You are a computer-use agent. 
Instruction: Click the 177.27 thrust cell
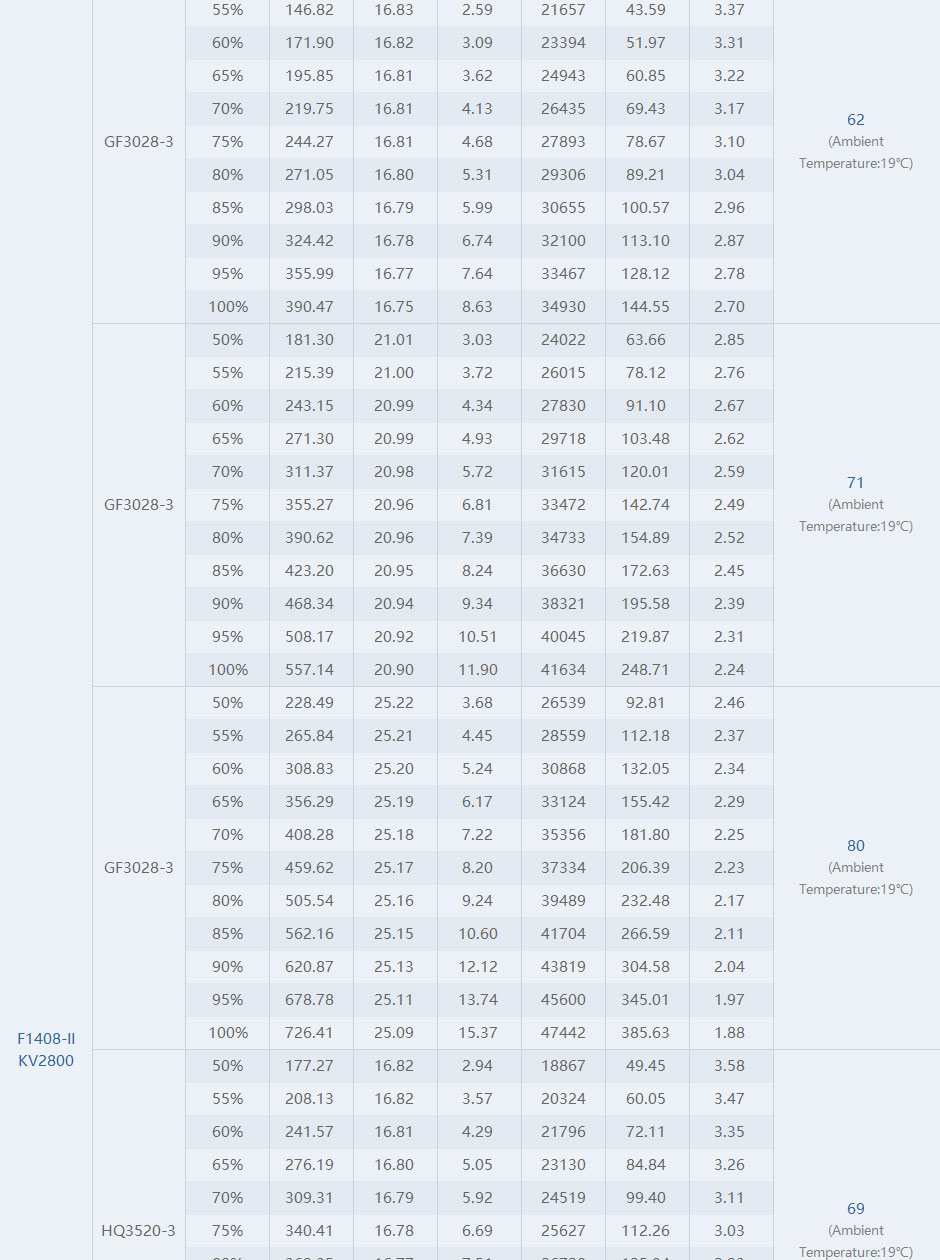click(310, 1066)
